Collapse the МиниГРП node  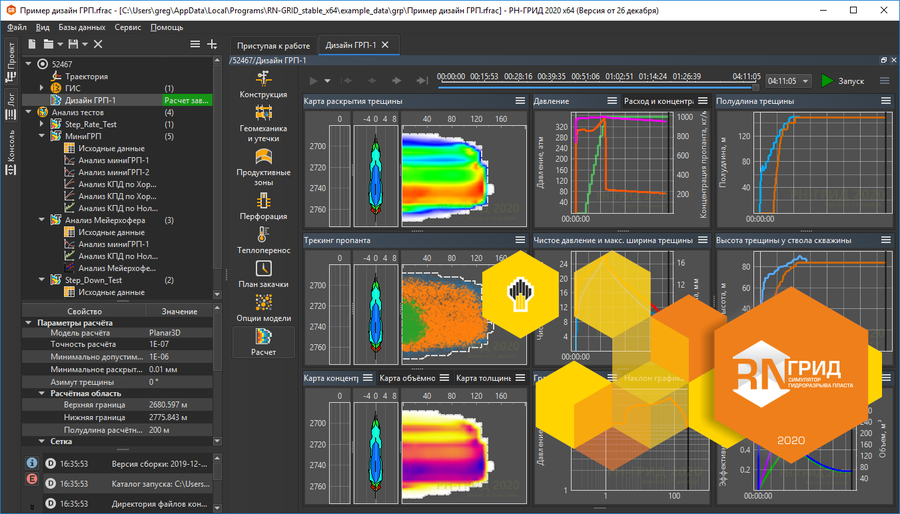click(41, 136)
